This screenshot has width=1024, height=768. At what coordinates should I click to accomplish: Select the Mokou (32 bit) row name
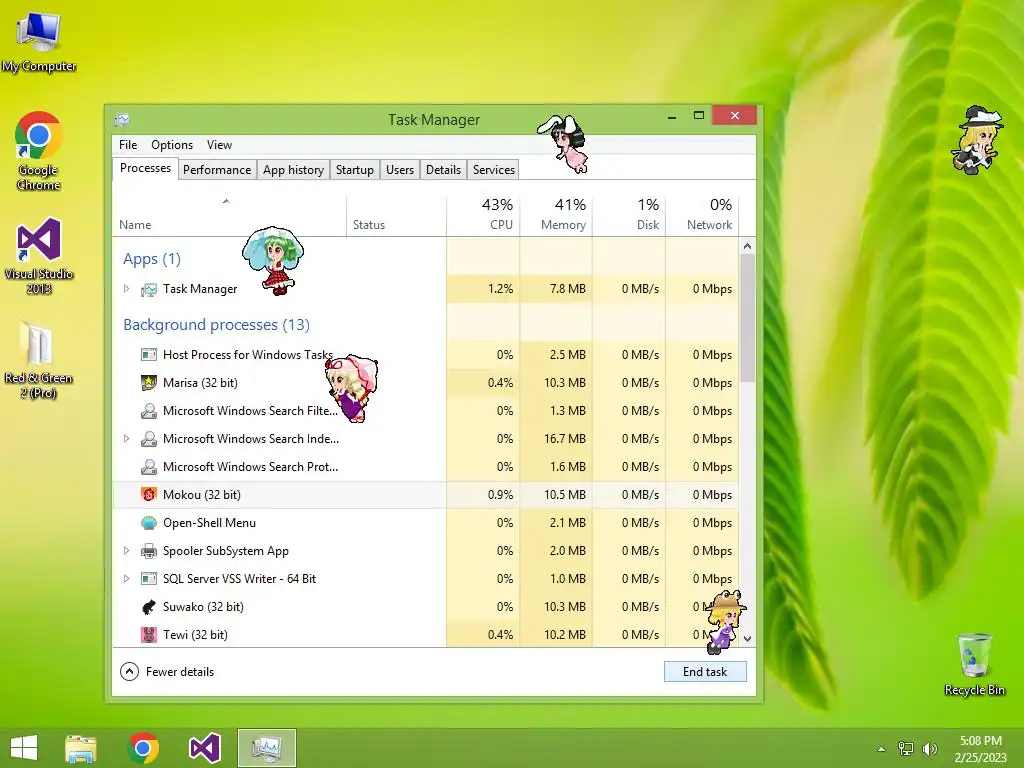(x=202, y=494)
